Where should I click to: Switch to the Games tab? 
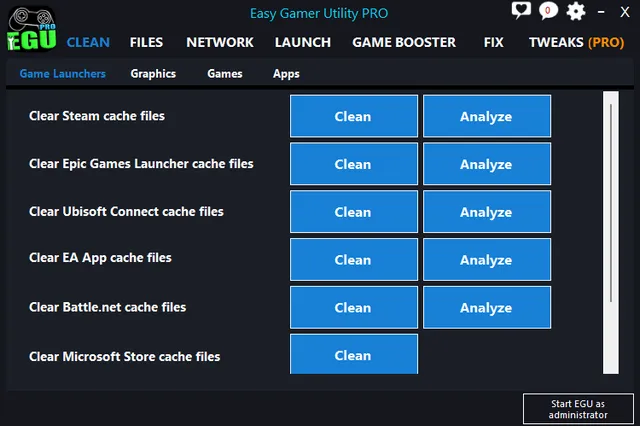(224, 74)
